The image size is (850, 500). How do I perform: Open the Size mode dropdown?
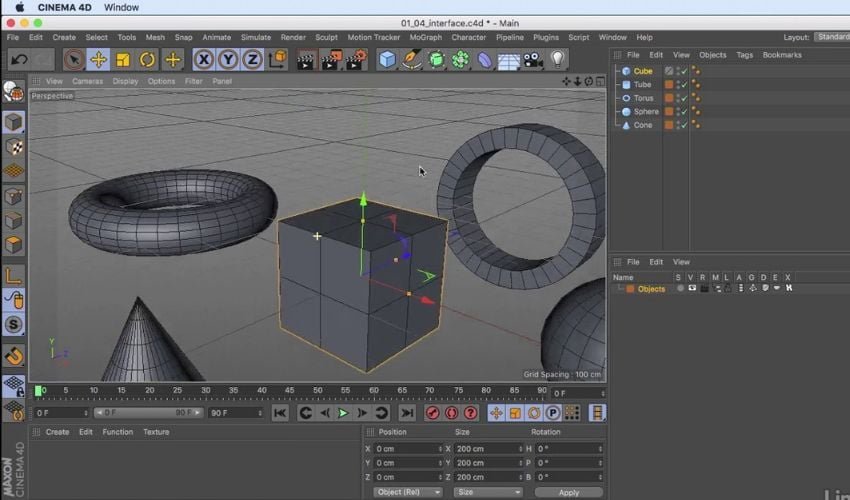point(488,492)
